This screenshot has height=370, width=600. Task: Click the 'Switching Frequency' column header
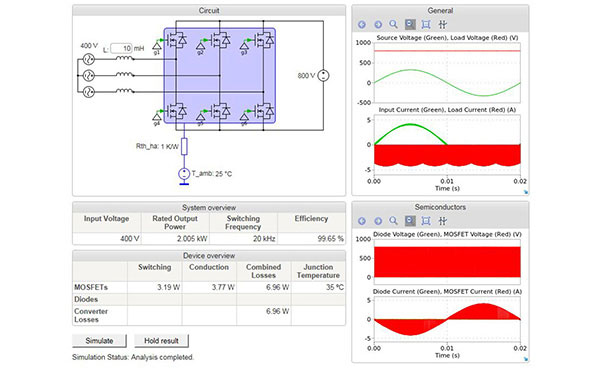tap(243, 223)
